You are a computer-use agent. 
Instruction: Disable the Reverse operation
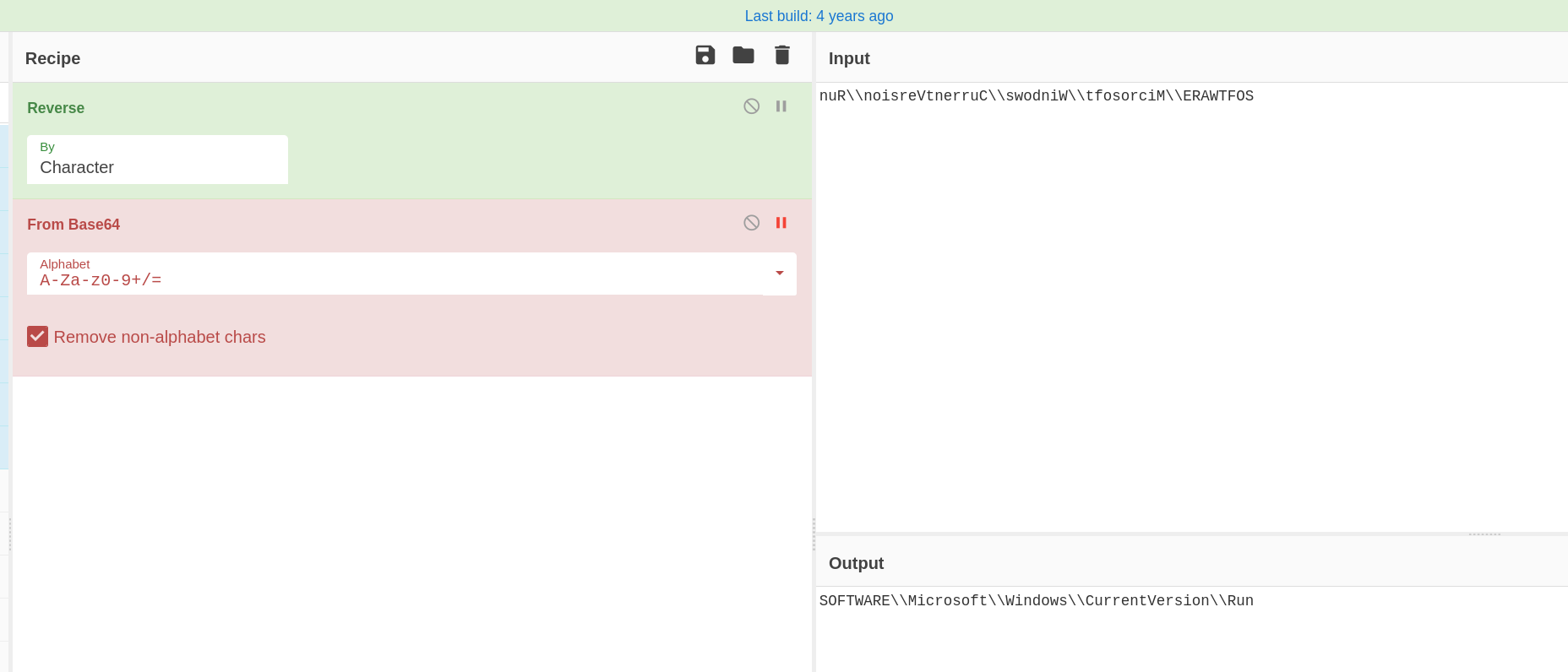point(751,106)
